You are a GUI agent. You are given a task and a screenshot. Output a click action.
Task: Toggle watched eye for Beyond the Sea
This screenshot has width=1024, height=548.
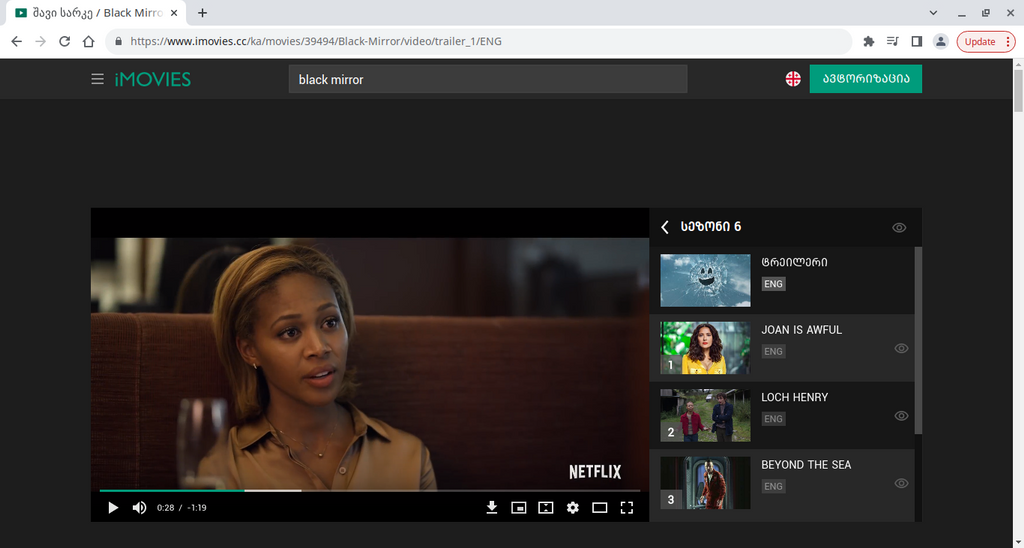(901, 483)
